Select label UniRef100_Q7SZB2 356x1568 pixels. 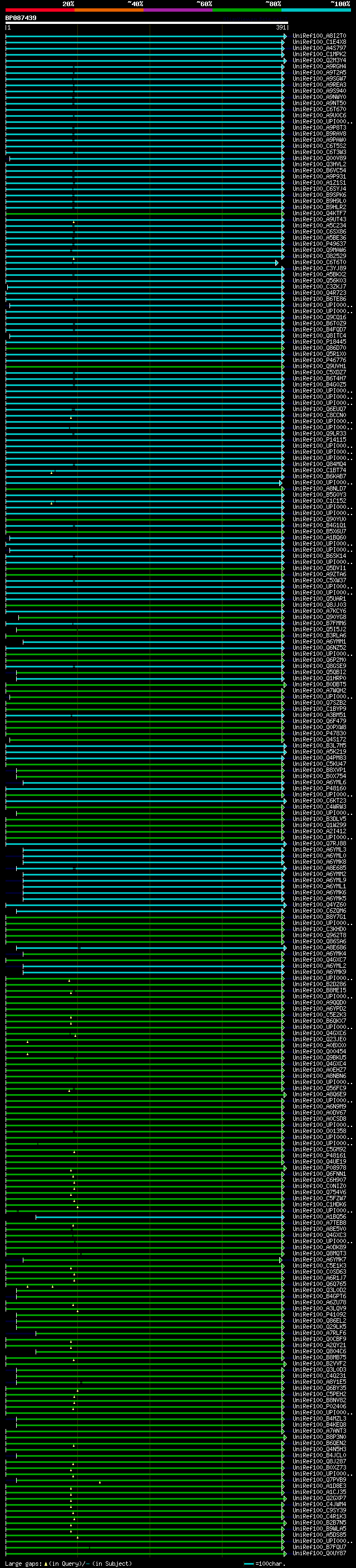tap(319, 703)
